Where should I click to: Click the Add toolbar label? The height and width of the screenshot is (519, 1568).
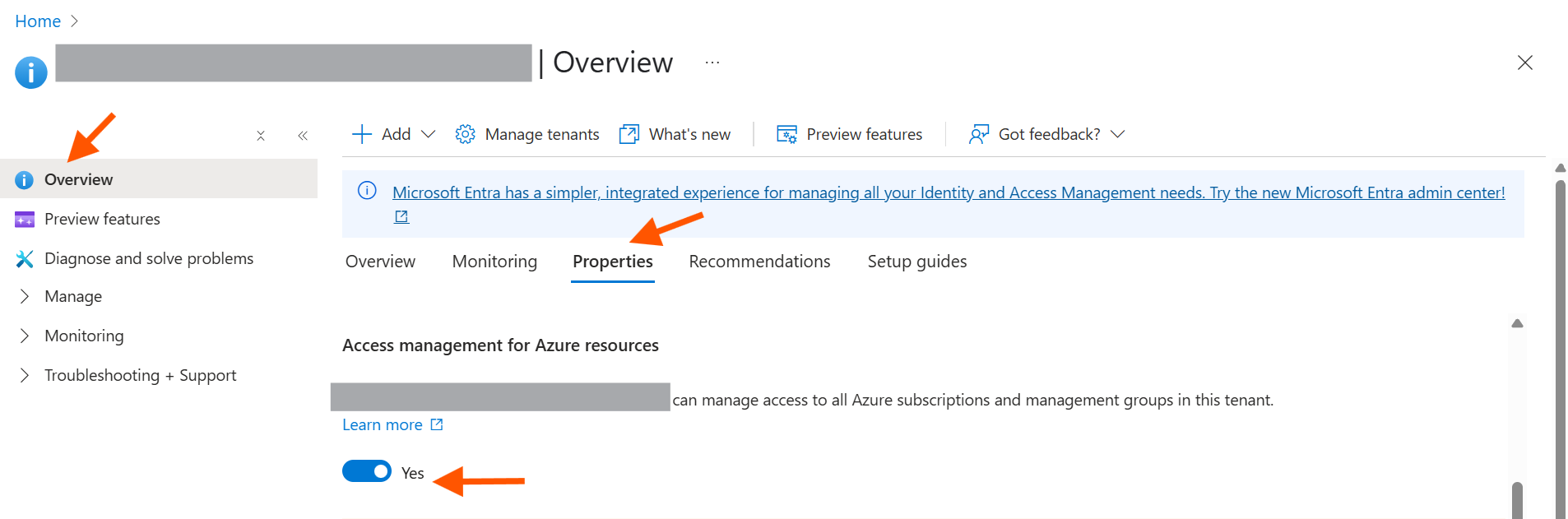click(x=396, y=134)
